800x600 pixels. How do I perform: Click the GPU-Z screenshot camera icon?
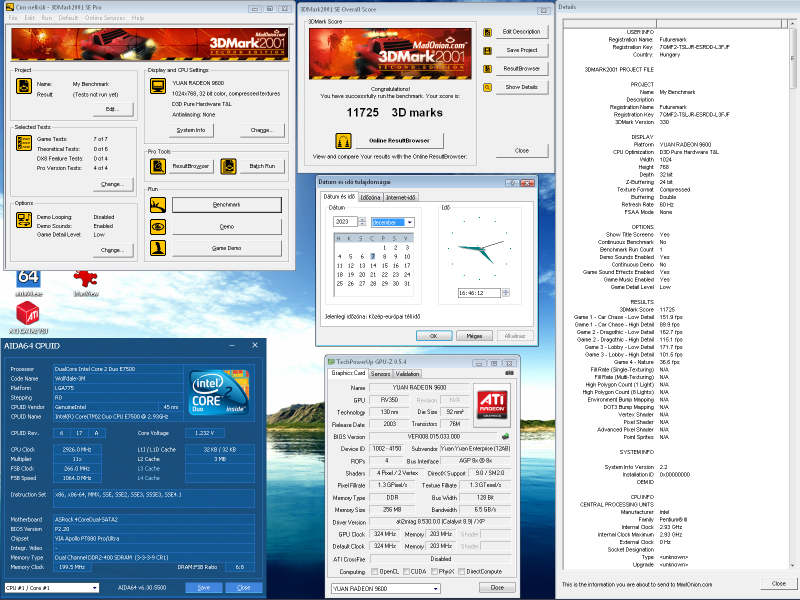tap(509, 373)
